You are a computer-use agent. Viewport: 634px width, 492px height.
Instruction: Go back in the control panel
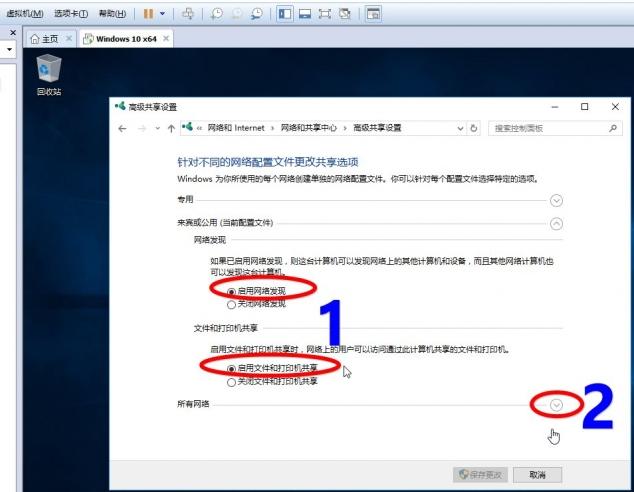tap(122, 129)
